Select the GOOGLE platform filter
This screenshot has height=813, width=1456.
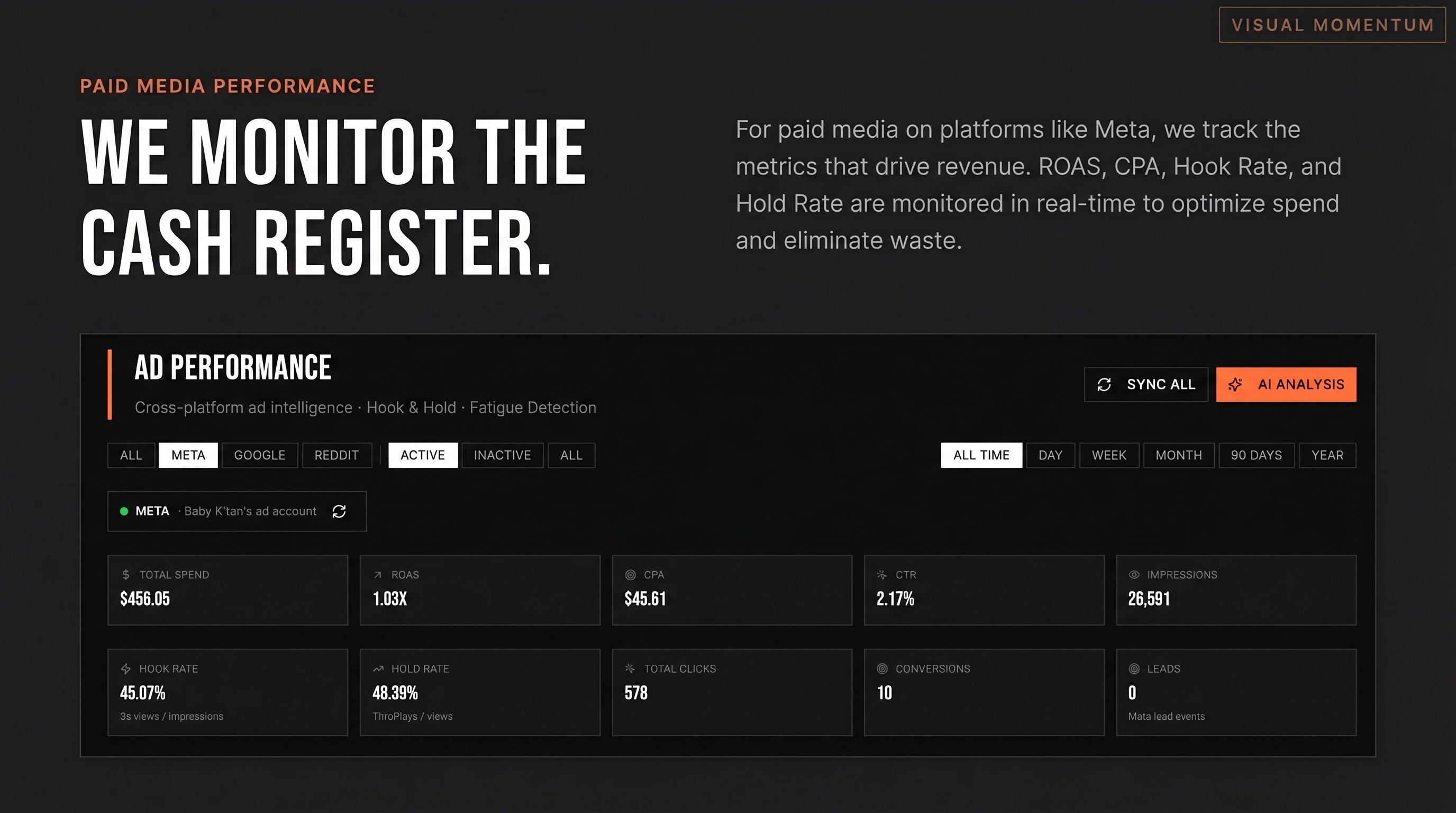(x=259, y=455)
